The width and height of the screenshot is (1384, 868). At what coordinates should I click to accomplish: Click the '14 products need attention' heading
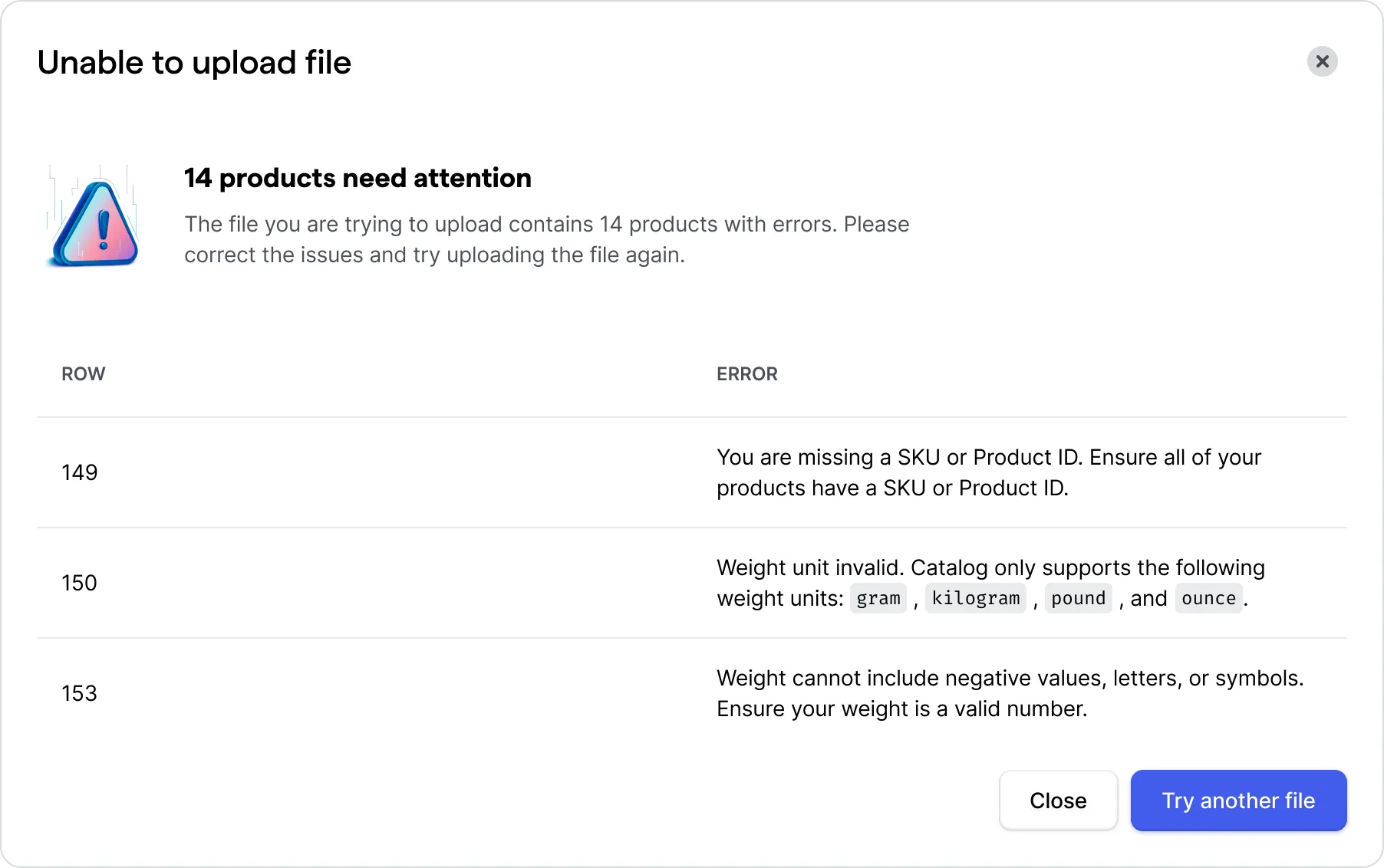358,178
